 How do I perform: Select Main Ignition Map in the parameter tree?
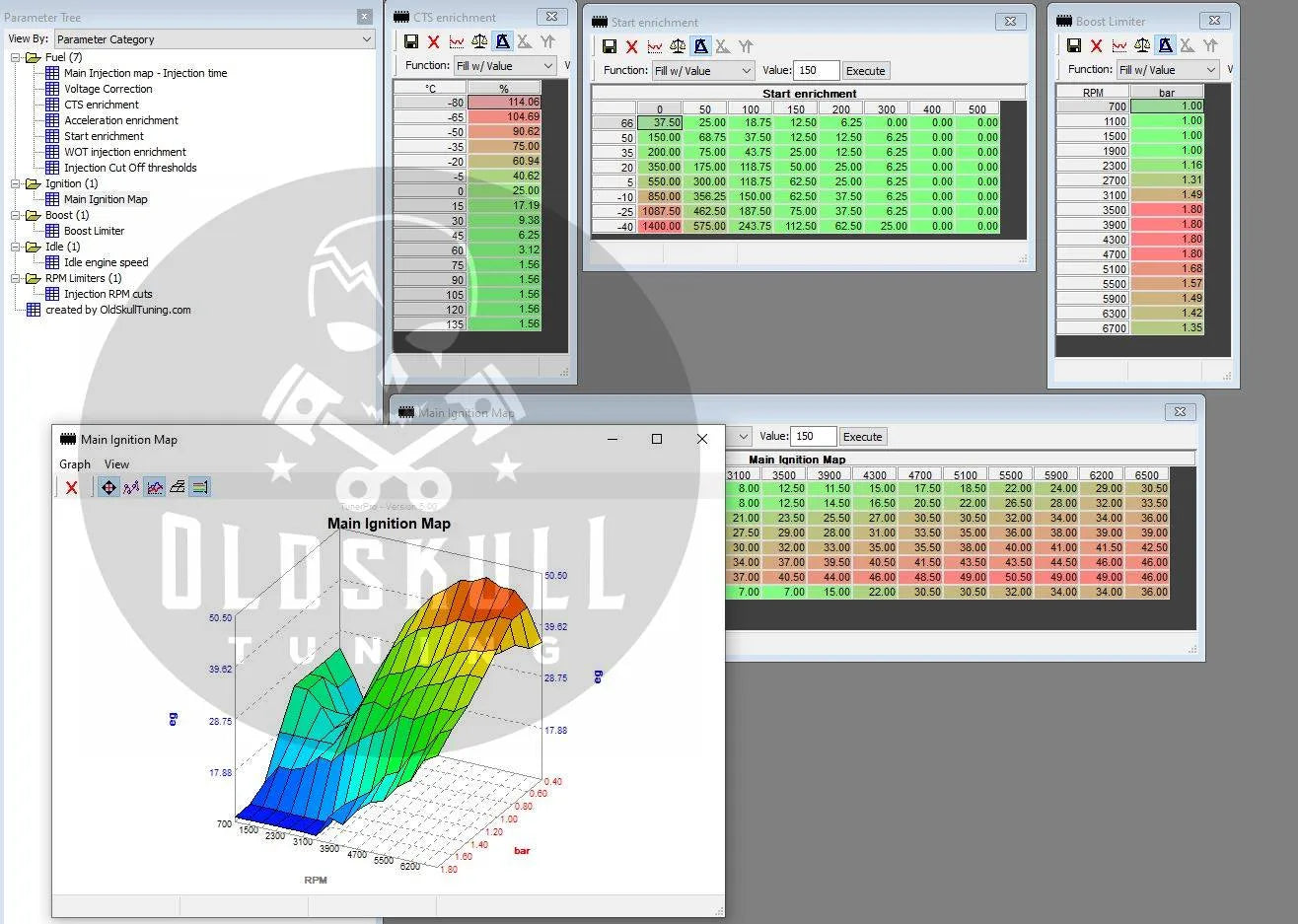coord(106,199)
